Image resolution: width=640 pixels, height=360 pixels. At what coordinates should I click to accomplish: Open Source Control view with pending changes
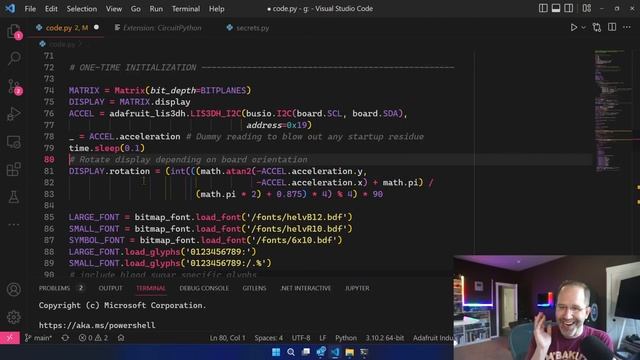(x=14, y=86)
